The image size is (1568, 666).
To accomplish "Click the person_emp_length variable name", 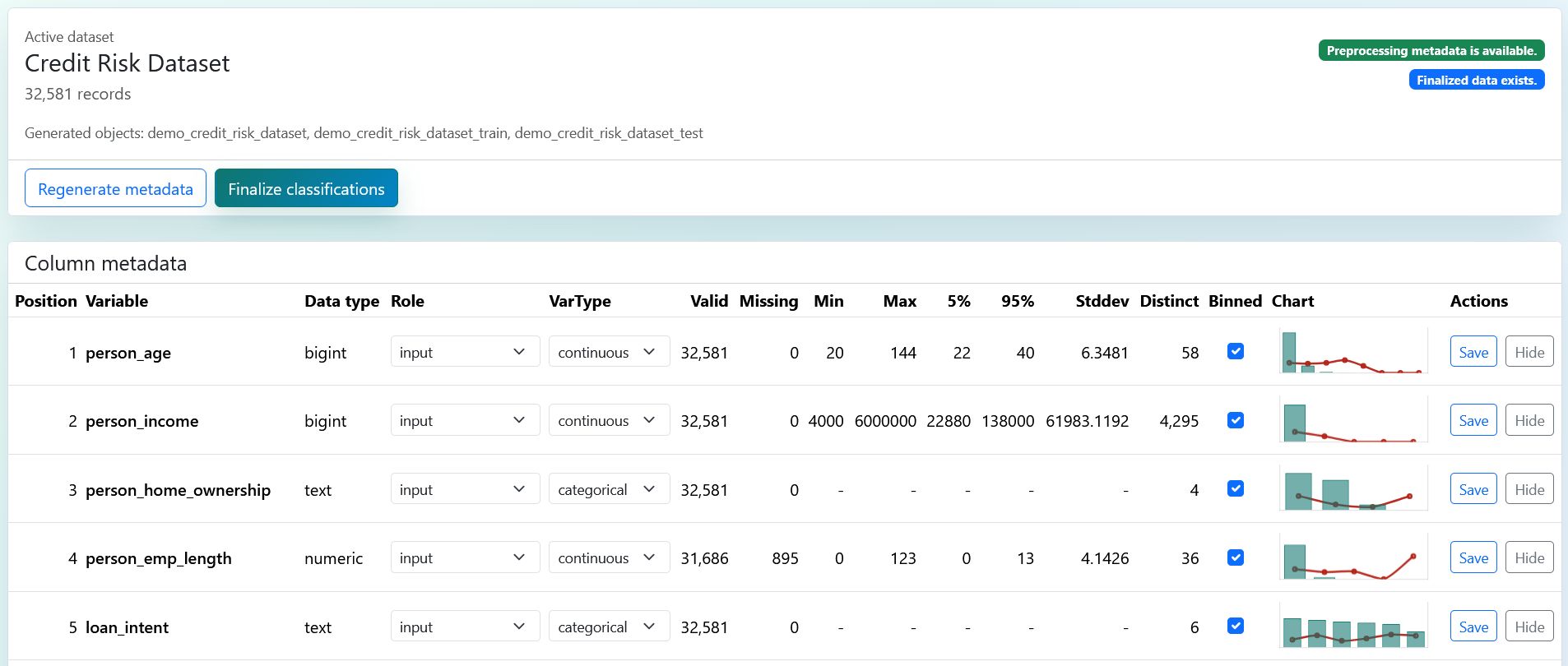I will pos(158,558).
